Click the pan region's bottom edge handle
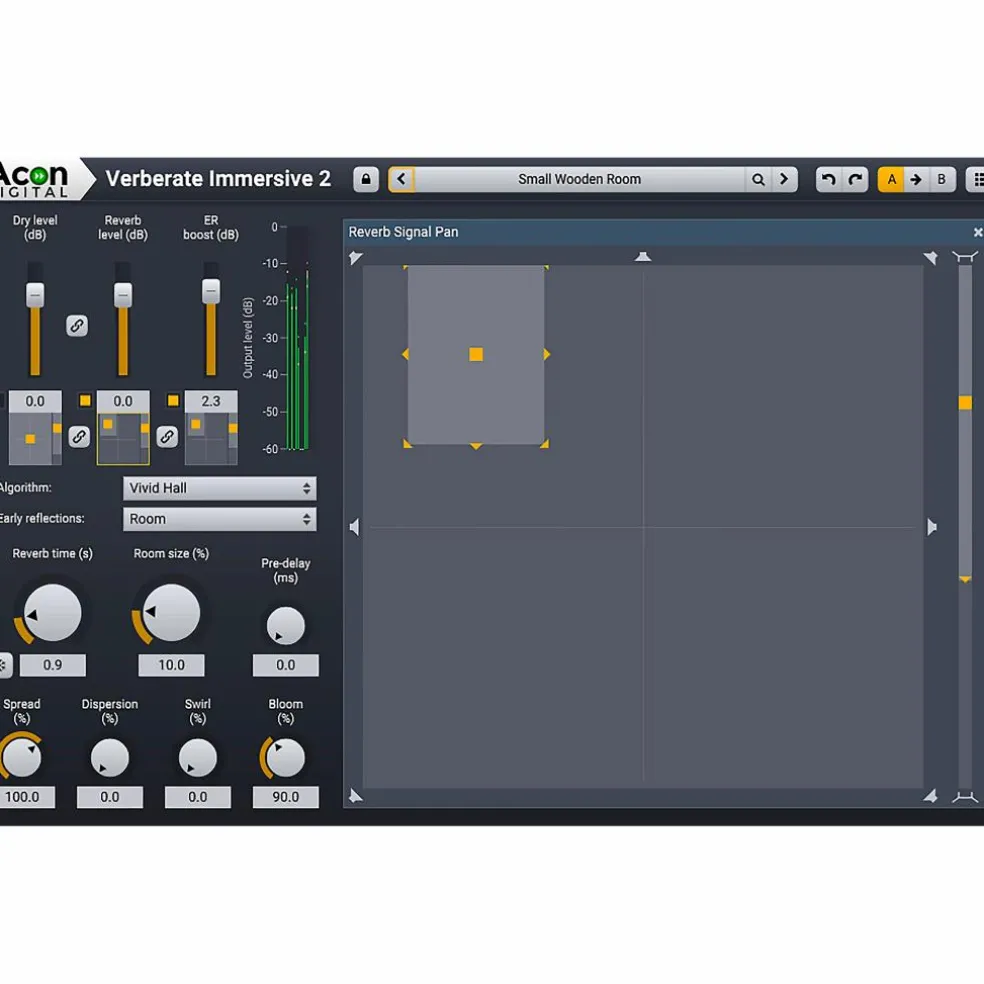The height and width of the screenshot is (984, 984). click(476, 446)
